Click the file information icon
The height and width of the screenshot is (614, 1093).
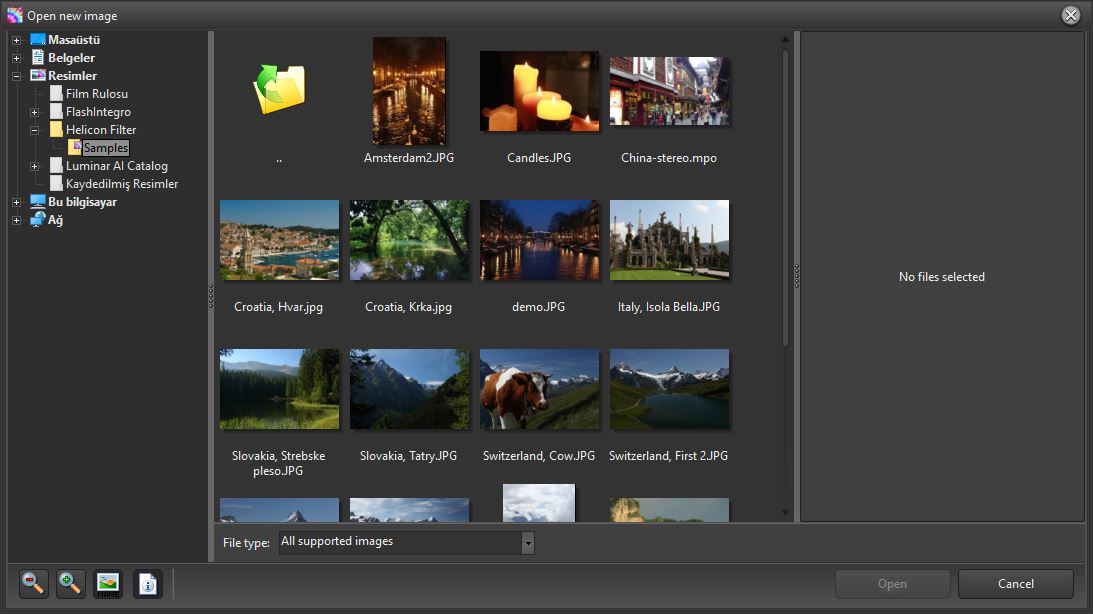[147, 583]
